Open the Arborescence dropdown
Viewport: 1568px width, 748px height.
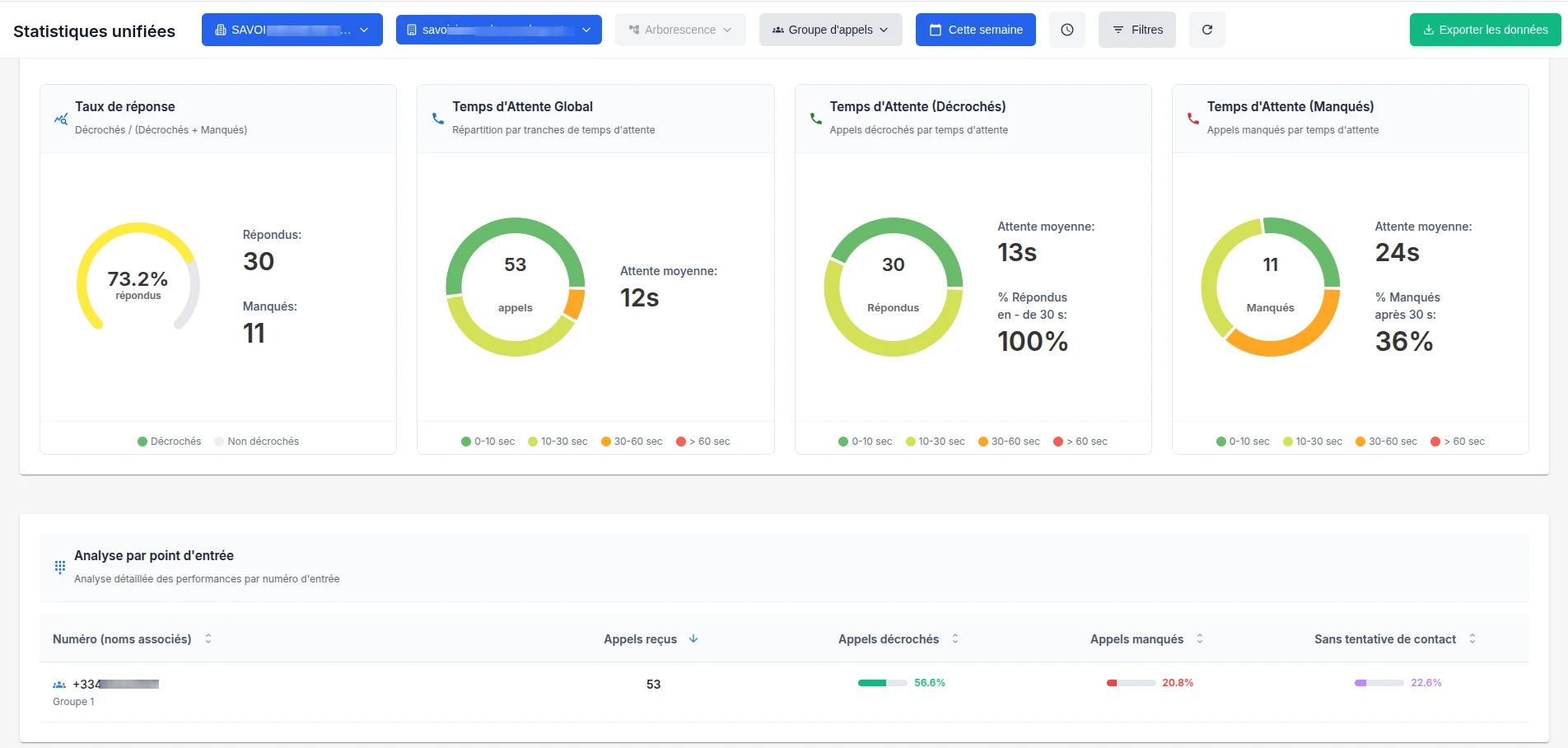coord(679,30)
